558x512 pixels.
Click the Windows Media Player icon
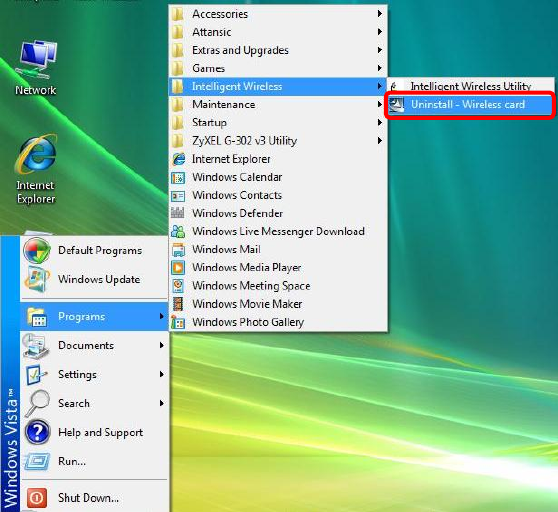pyautogui.click(x=178, y=268)
